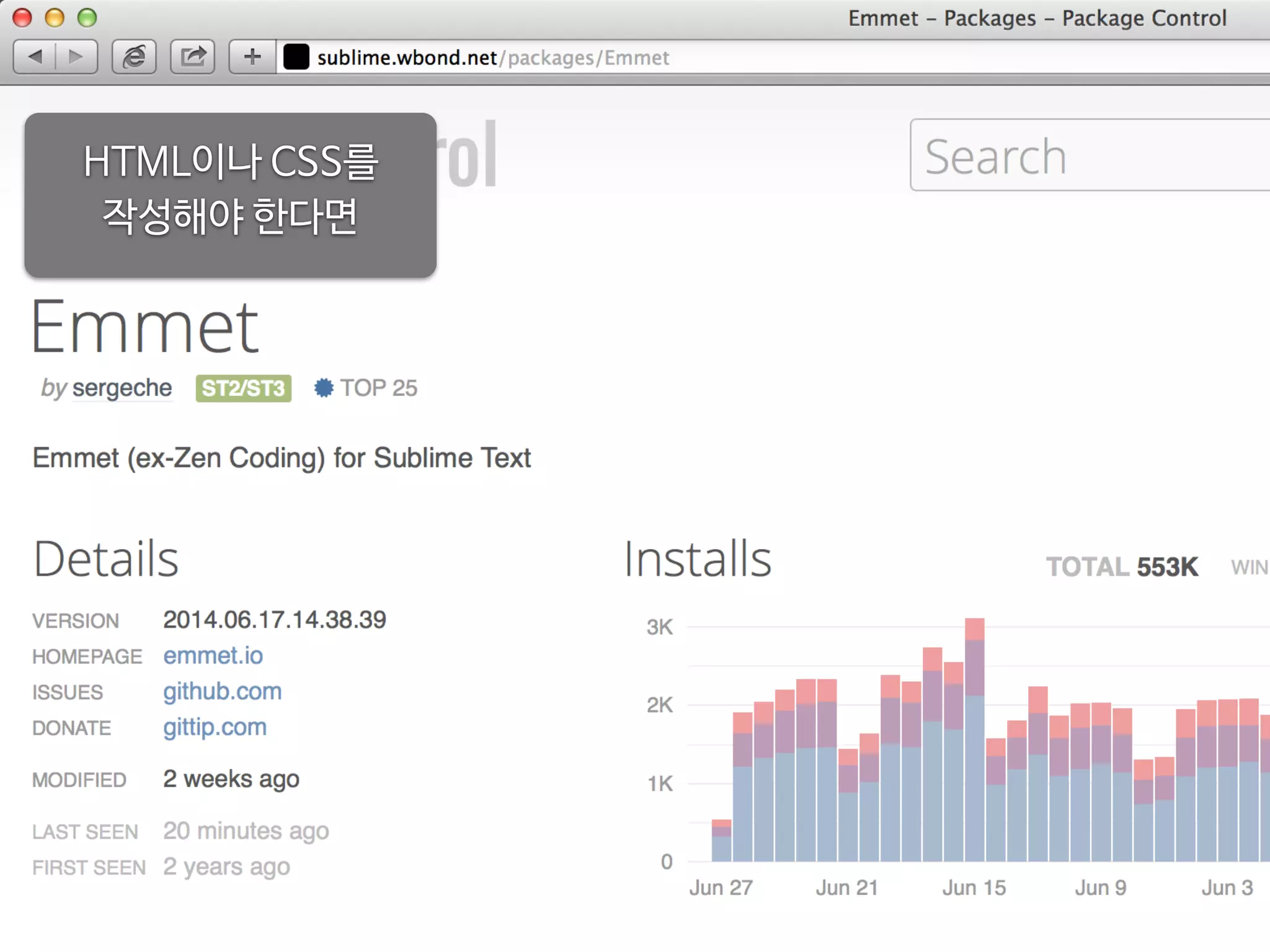The image size is (1270, 952).
Task: Open the gittip.com donate link
Action: point(215,727)
